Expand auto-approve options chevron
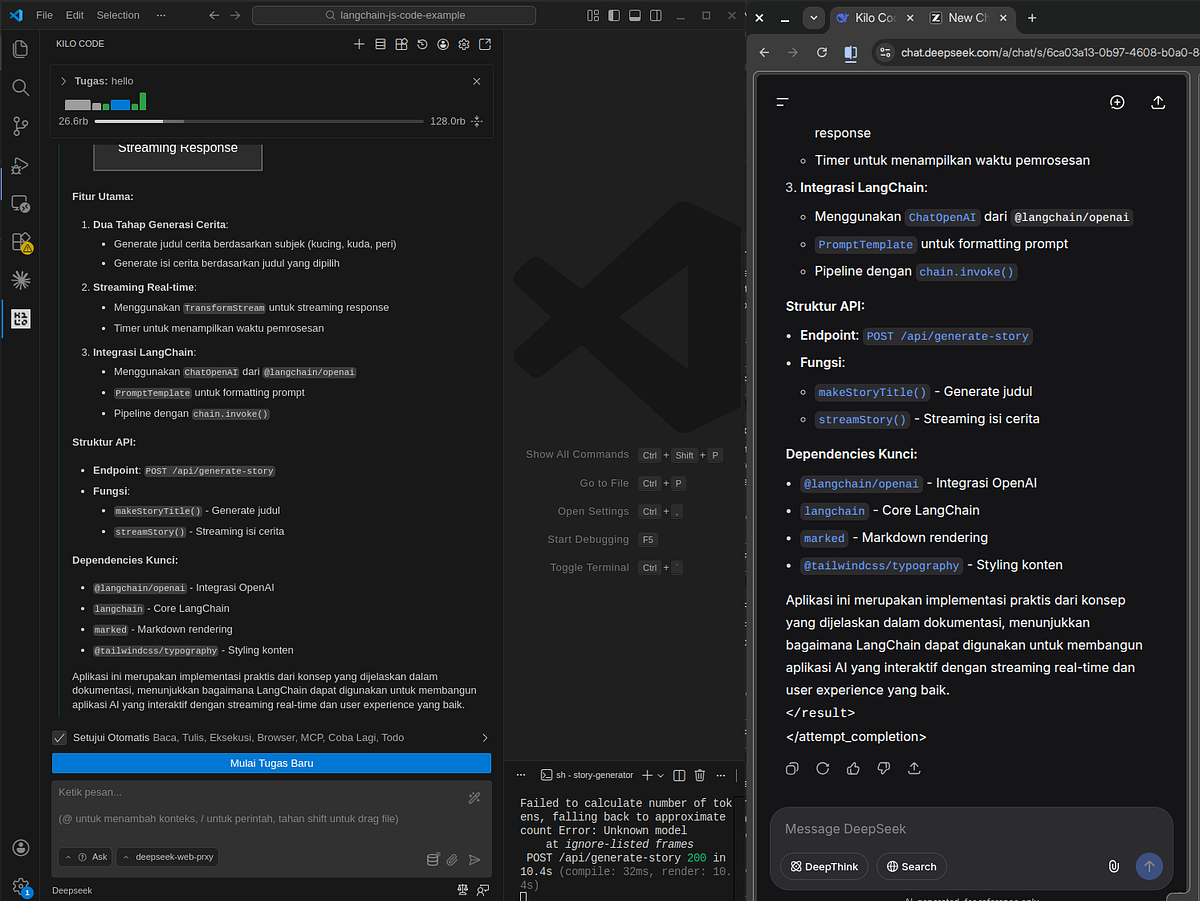 pyautogui.click(x=485, y=738)
